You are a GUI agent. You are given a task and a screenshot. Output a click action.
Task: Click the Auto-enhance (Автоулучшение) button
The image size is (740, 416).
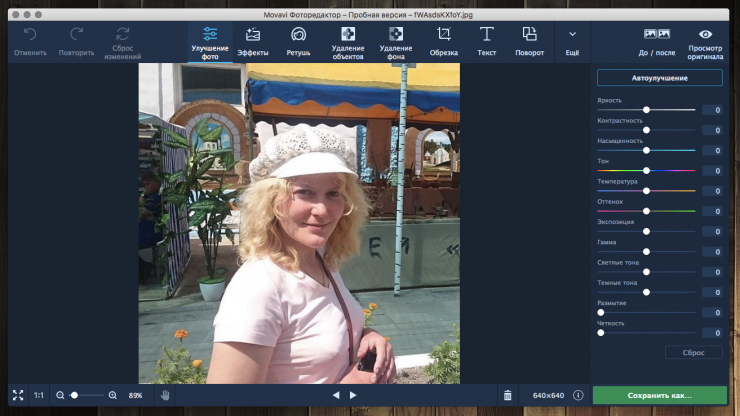[659, 78]
